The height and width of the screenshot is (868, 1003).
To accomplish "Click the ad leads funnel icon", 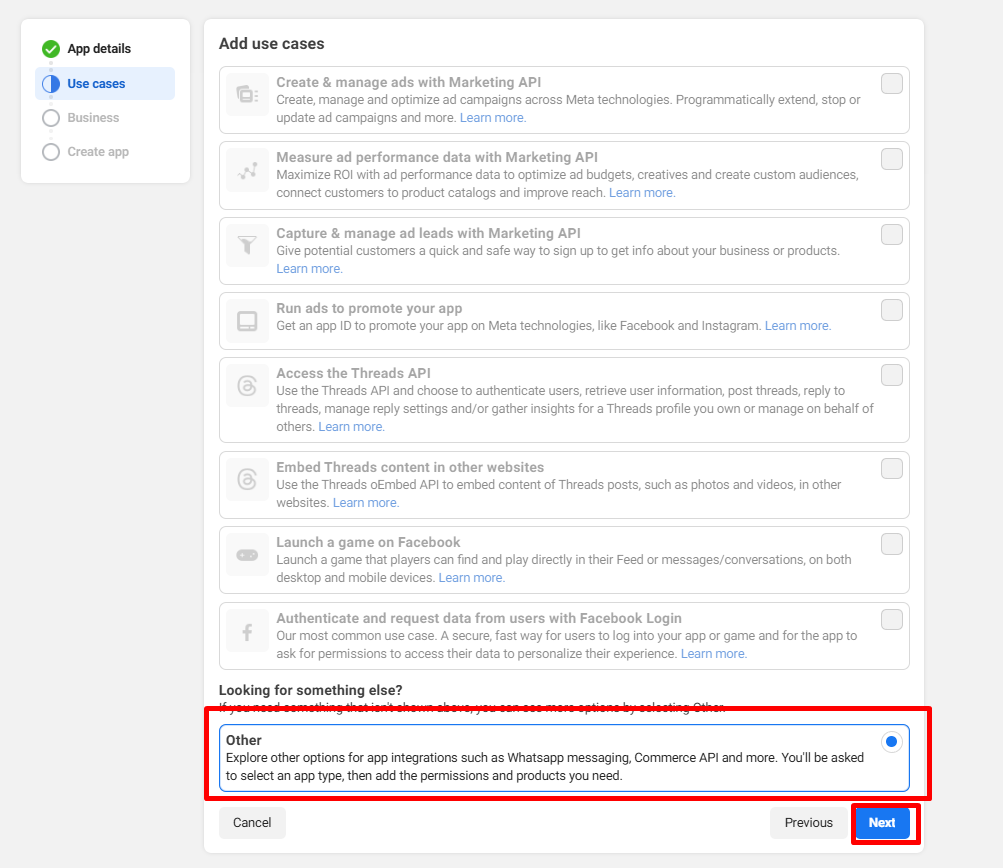I will tap(247, 246).
